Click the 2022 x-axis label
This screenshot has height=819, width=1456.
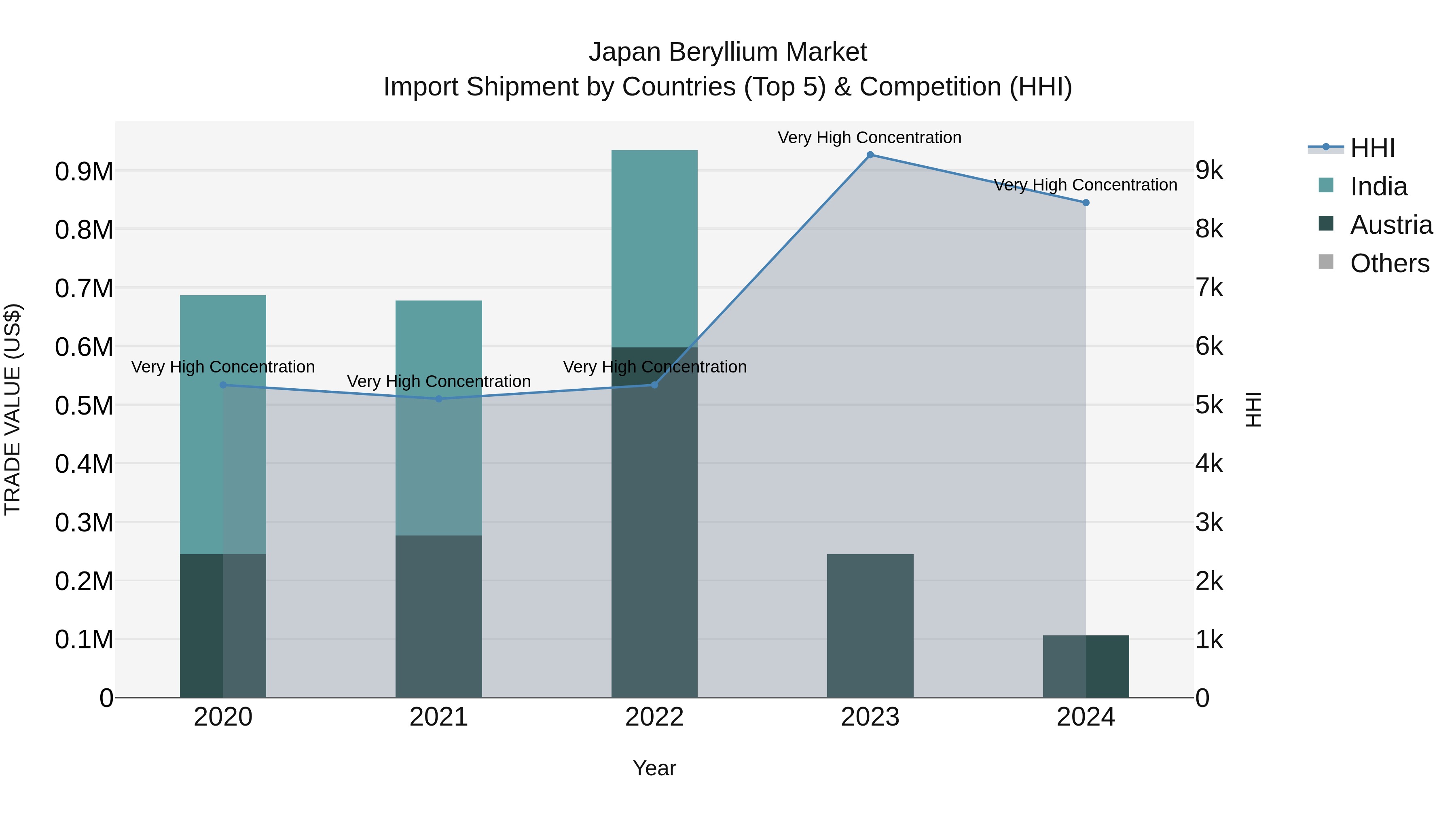point(654,717)
